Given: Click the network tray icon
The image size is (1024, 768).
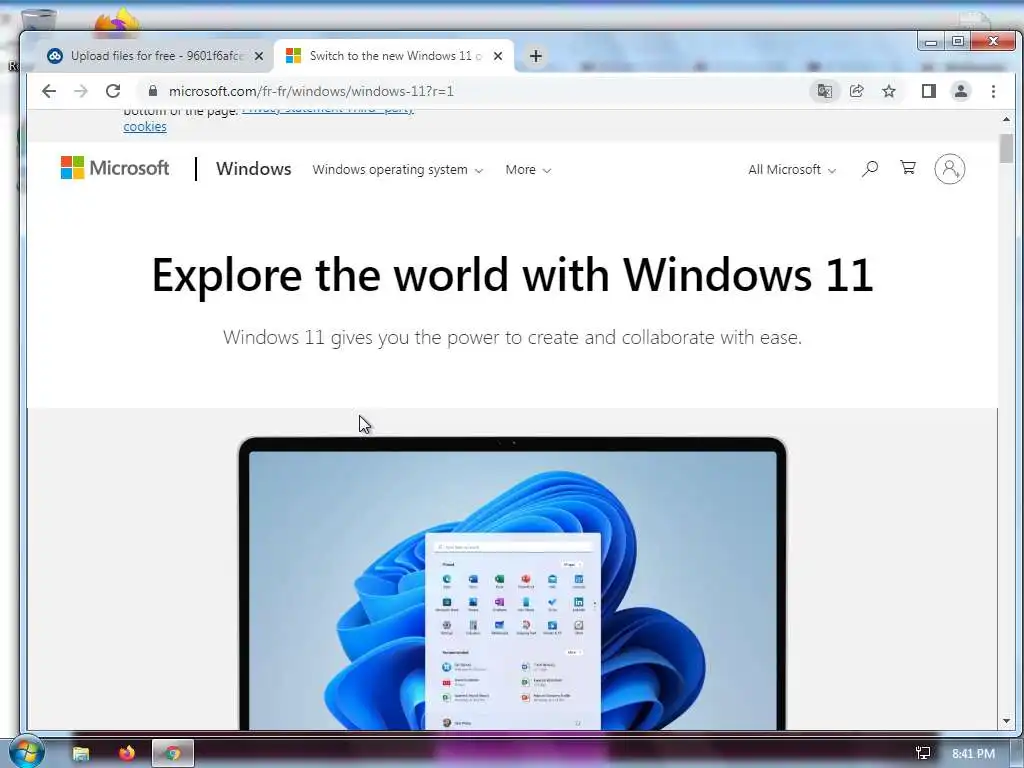Looking at the screenshot, I should pos(923,754).
